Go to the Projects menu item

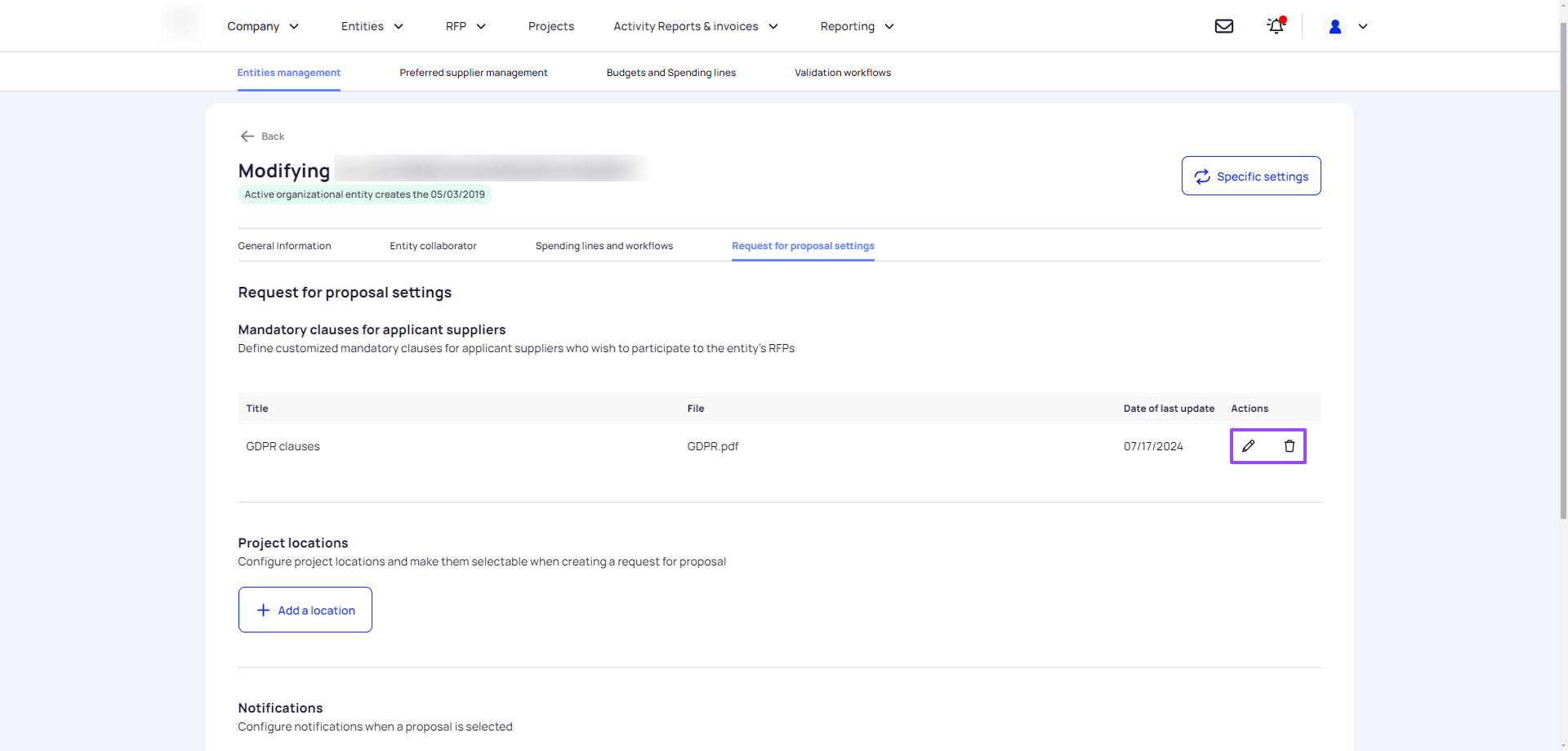(x=551, y=26)
